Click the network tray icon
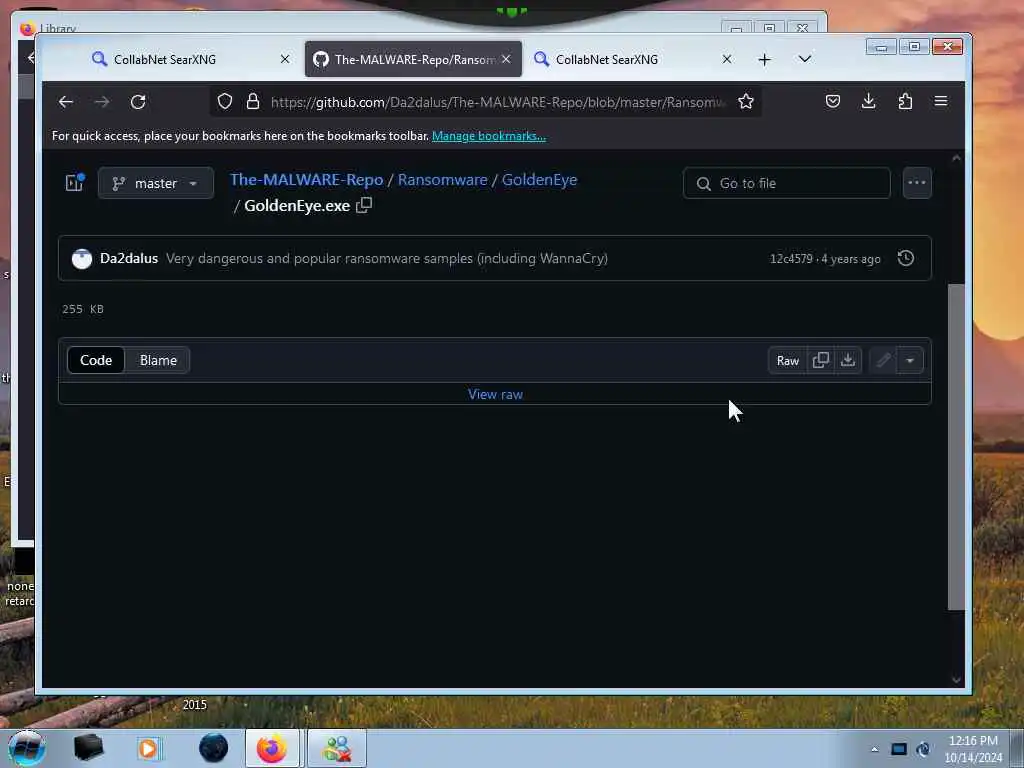This screenshot has width=1024, height=768. pyautogui.click(x=899, y=749)
